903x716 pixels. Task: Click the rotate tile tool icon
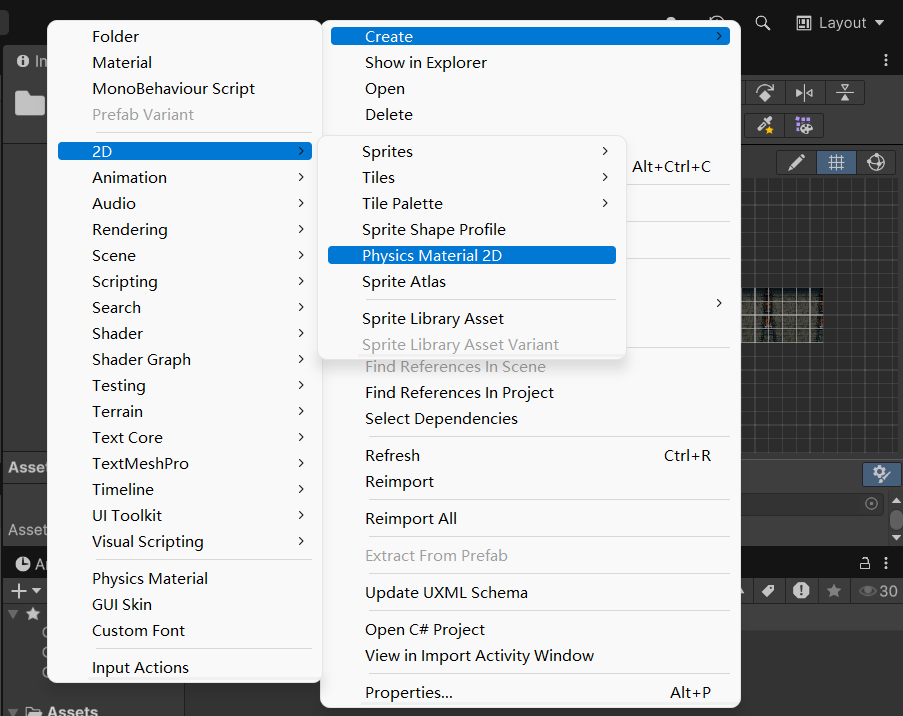point(765,93)
